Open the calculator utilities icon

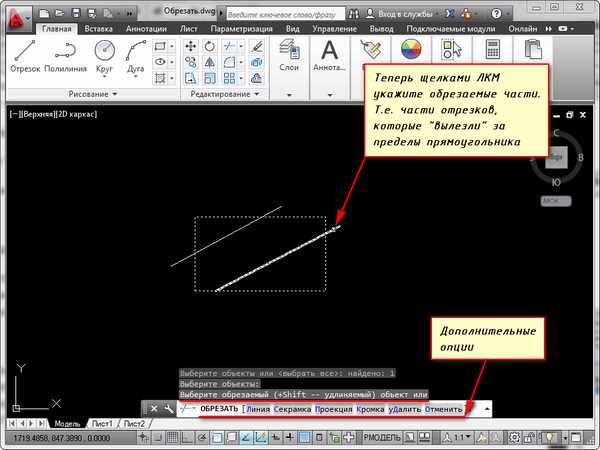pos(492,49)
